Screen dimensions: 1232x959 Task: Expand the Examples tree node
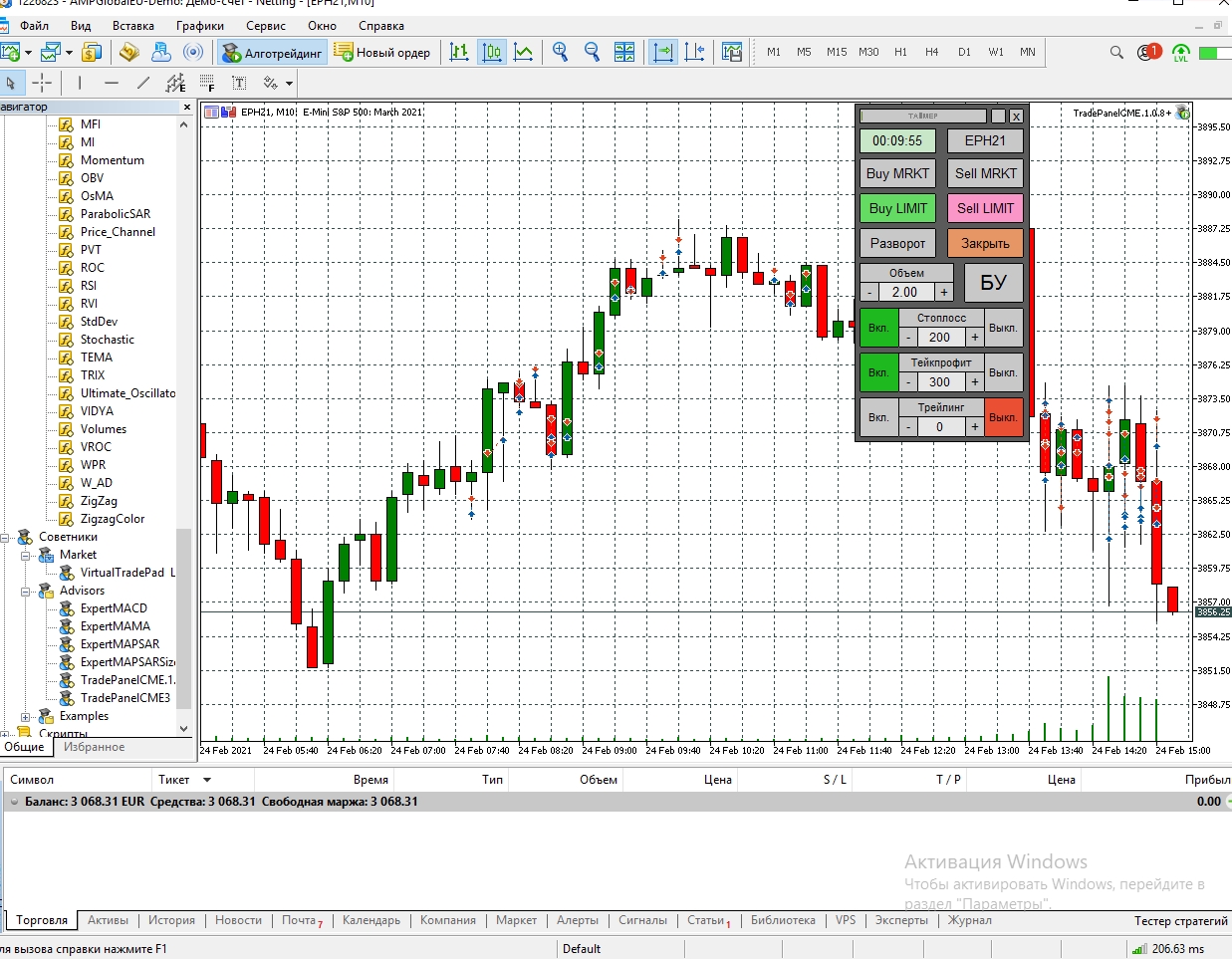(26, 716)
